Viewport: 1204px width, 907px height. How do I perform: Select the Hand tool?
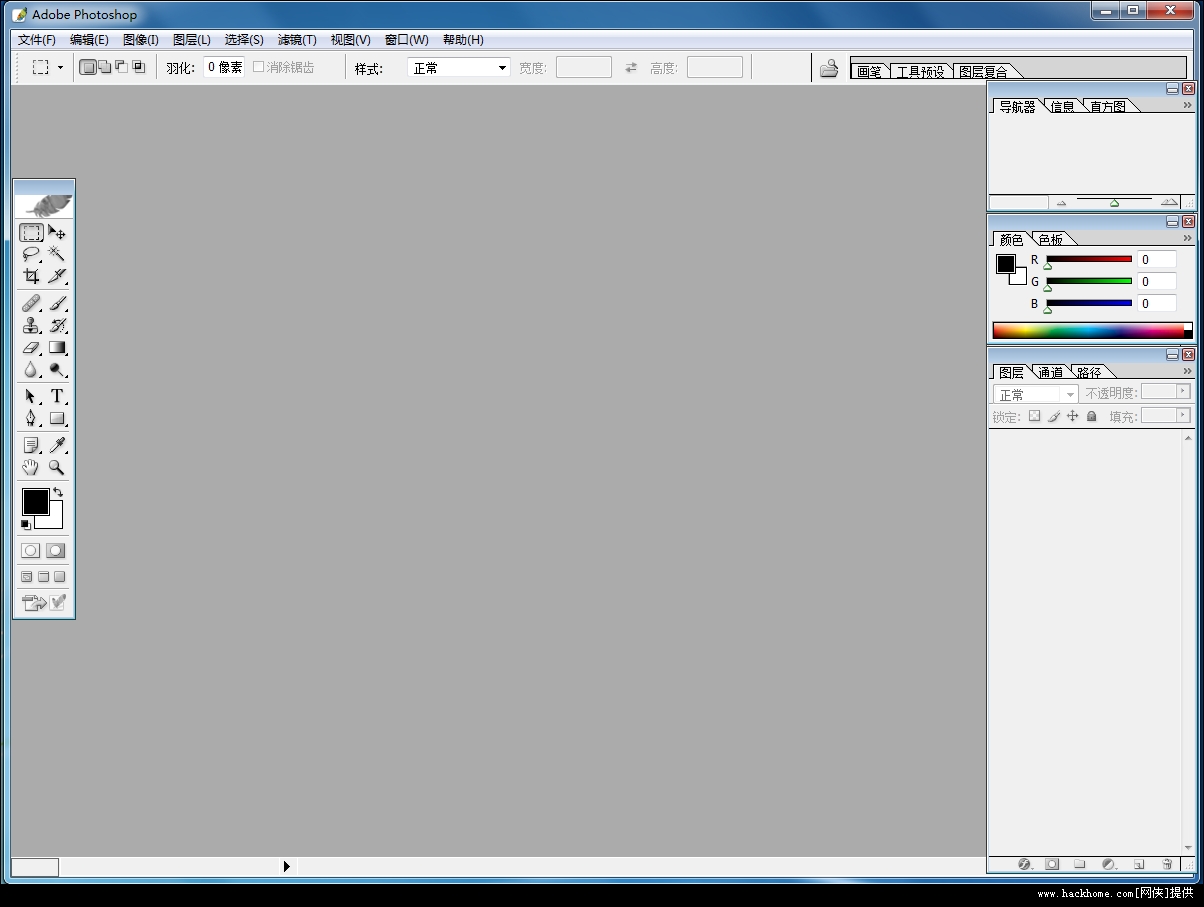point(32,467)
